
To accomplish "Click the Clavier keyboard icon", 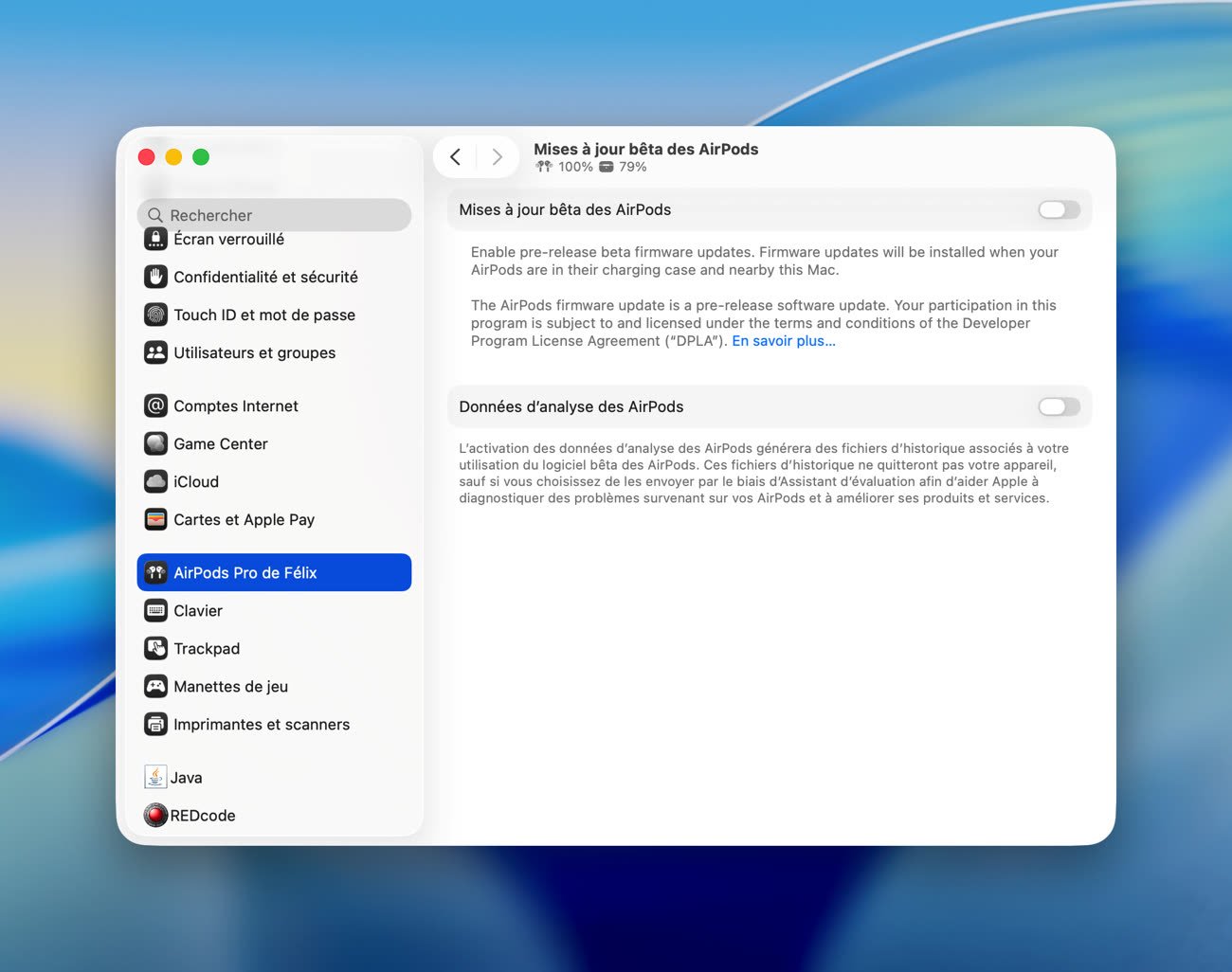I will 155,610.
